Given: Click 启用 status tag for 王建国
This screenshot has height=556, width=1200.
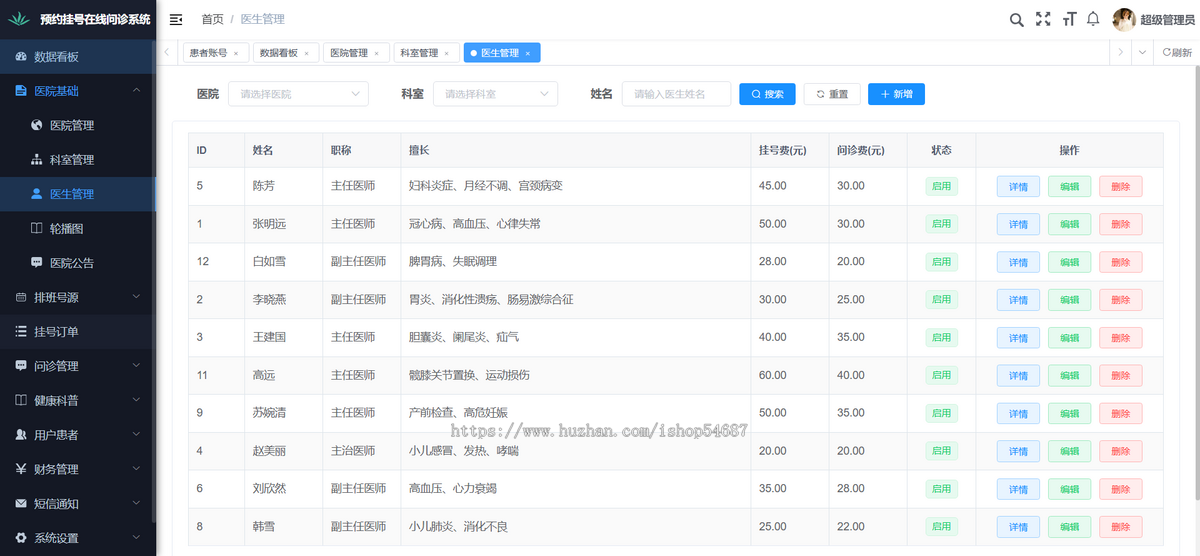Looking at the screenshot, I should click(941, 338).
